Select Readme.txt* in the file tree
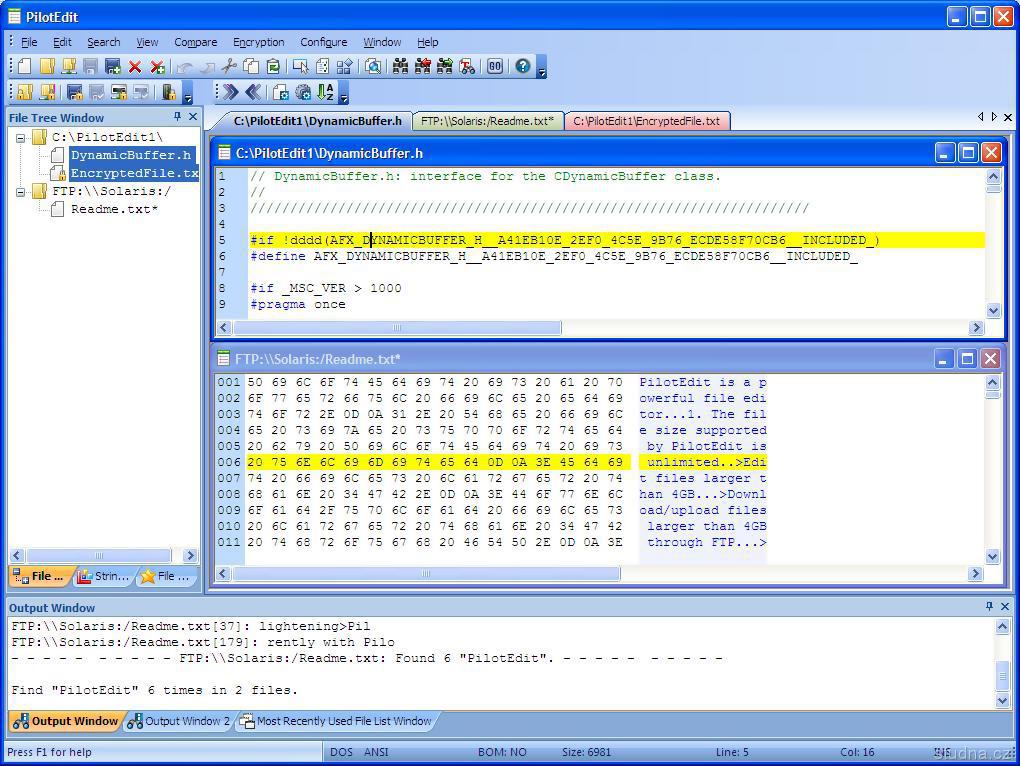This screenshot has width=1020, height=766. 114,209
